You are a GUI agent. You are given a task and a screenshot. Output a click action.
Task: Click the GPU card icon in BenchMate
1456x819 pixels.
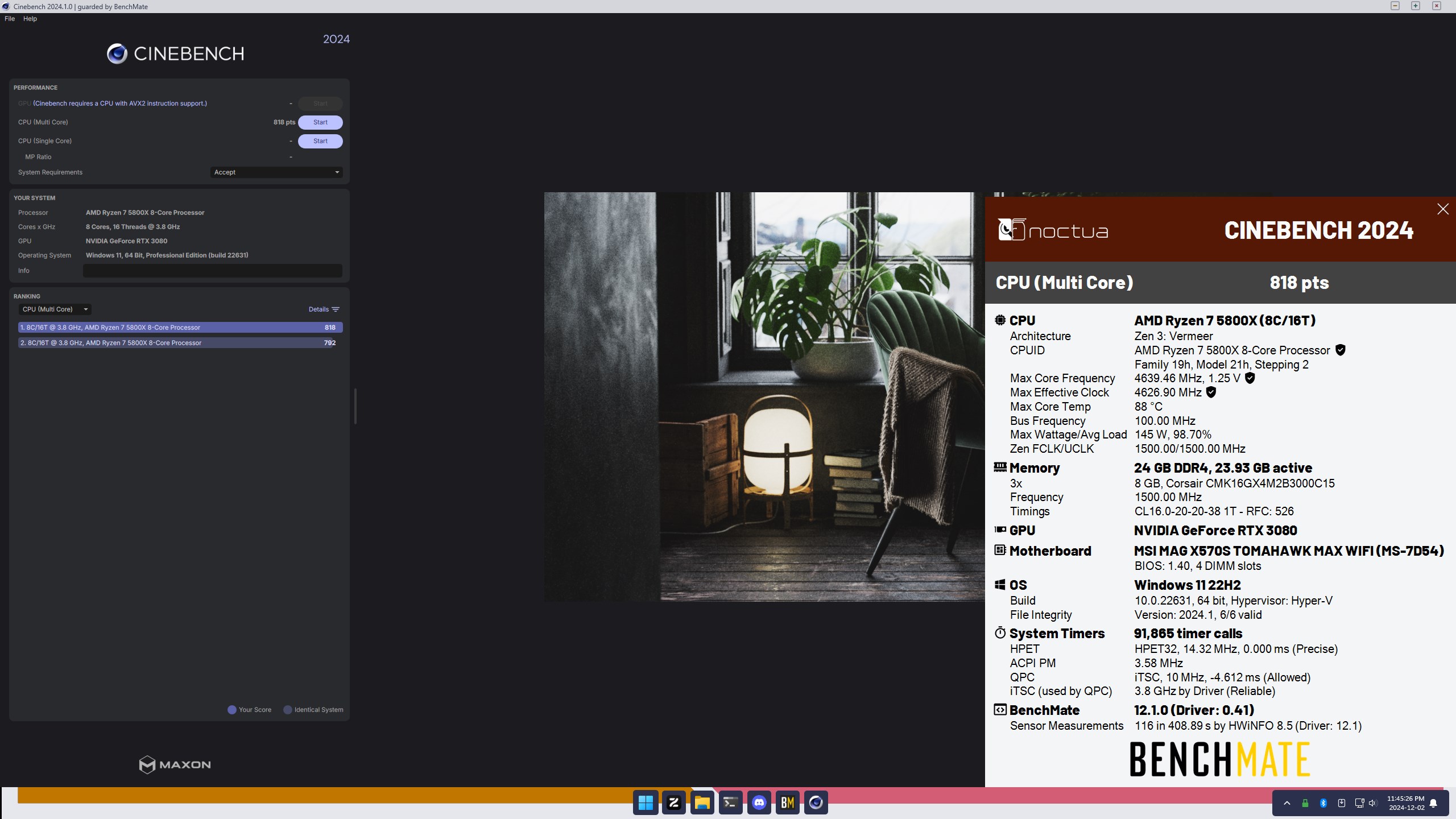tap(1000, 530)
